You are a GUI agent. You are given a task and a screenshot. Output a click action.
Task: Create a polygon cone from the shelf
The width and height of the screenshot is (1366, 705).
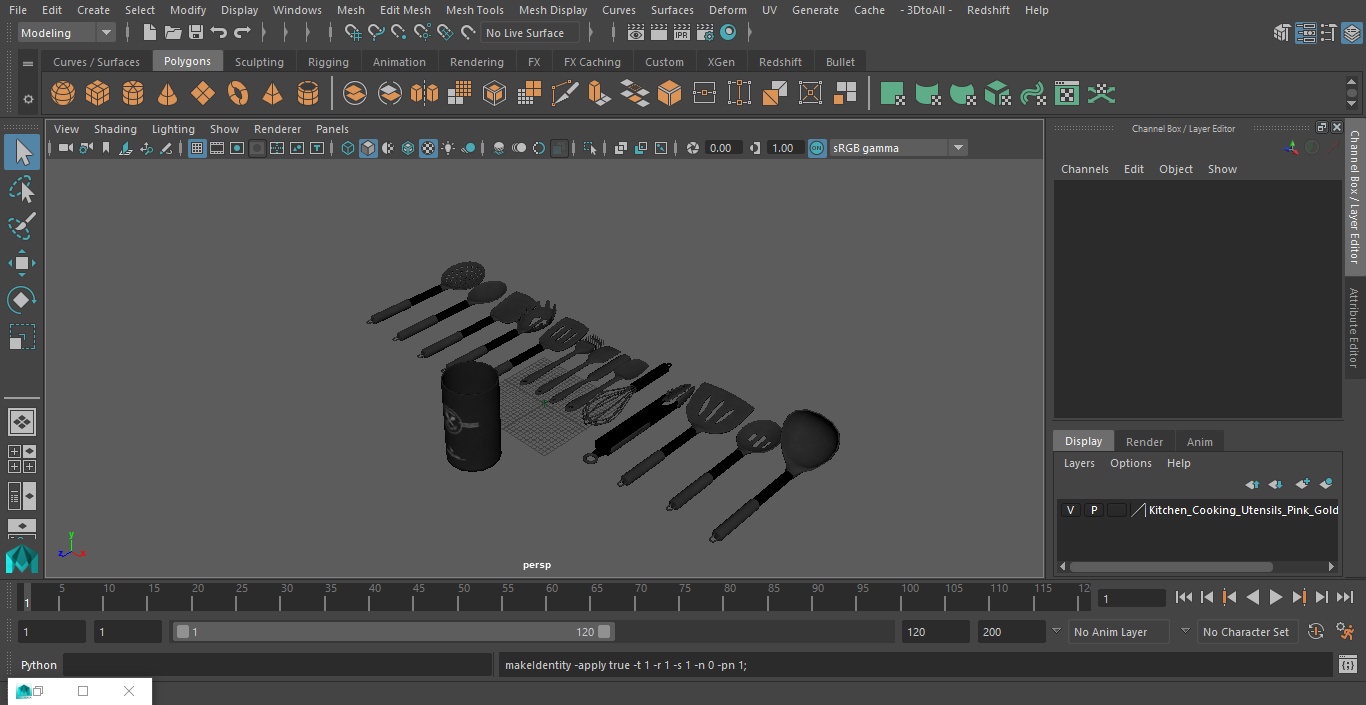168,94
